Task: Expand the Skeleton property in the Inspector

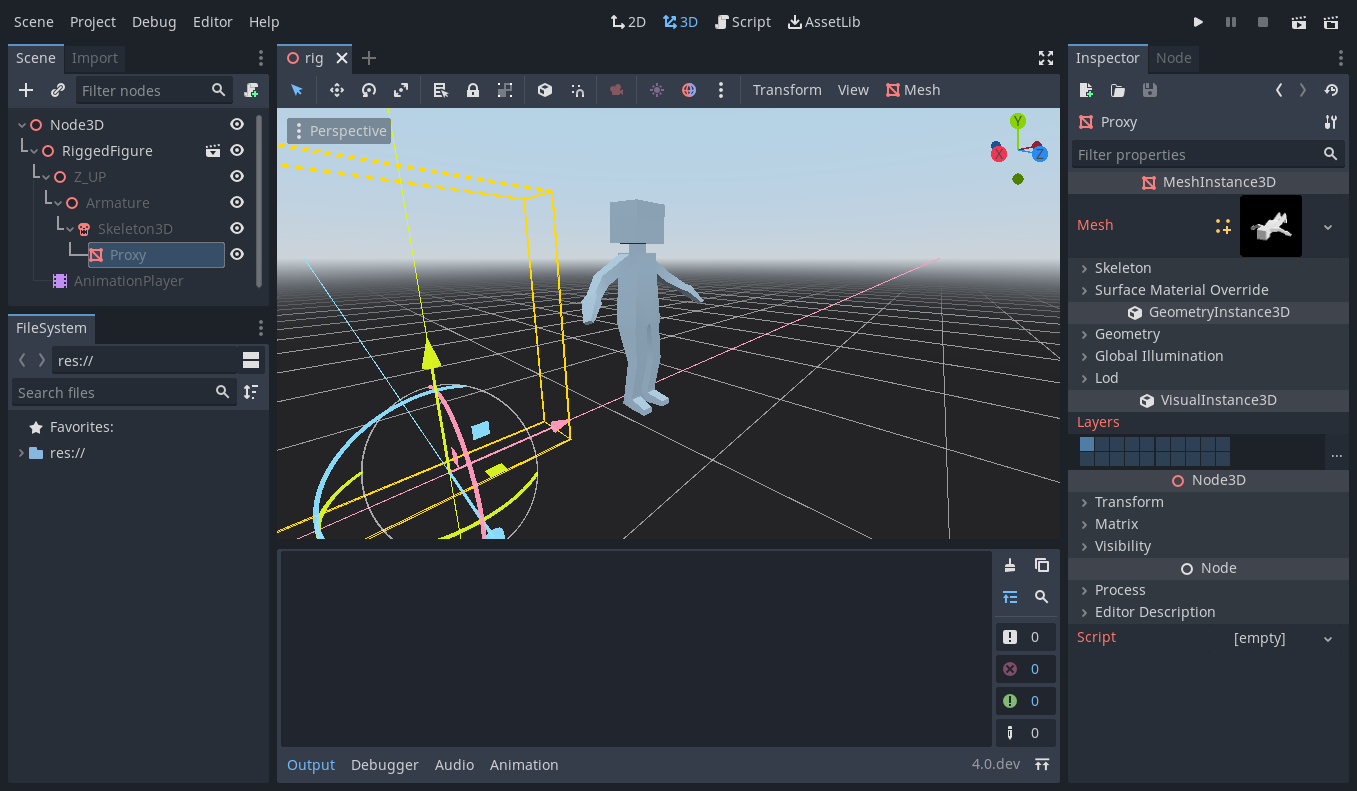Action: point(1120,267)
